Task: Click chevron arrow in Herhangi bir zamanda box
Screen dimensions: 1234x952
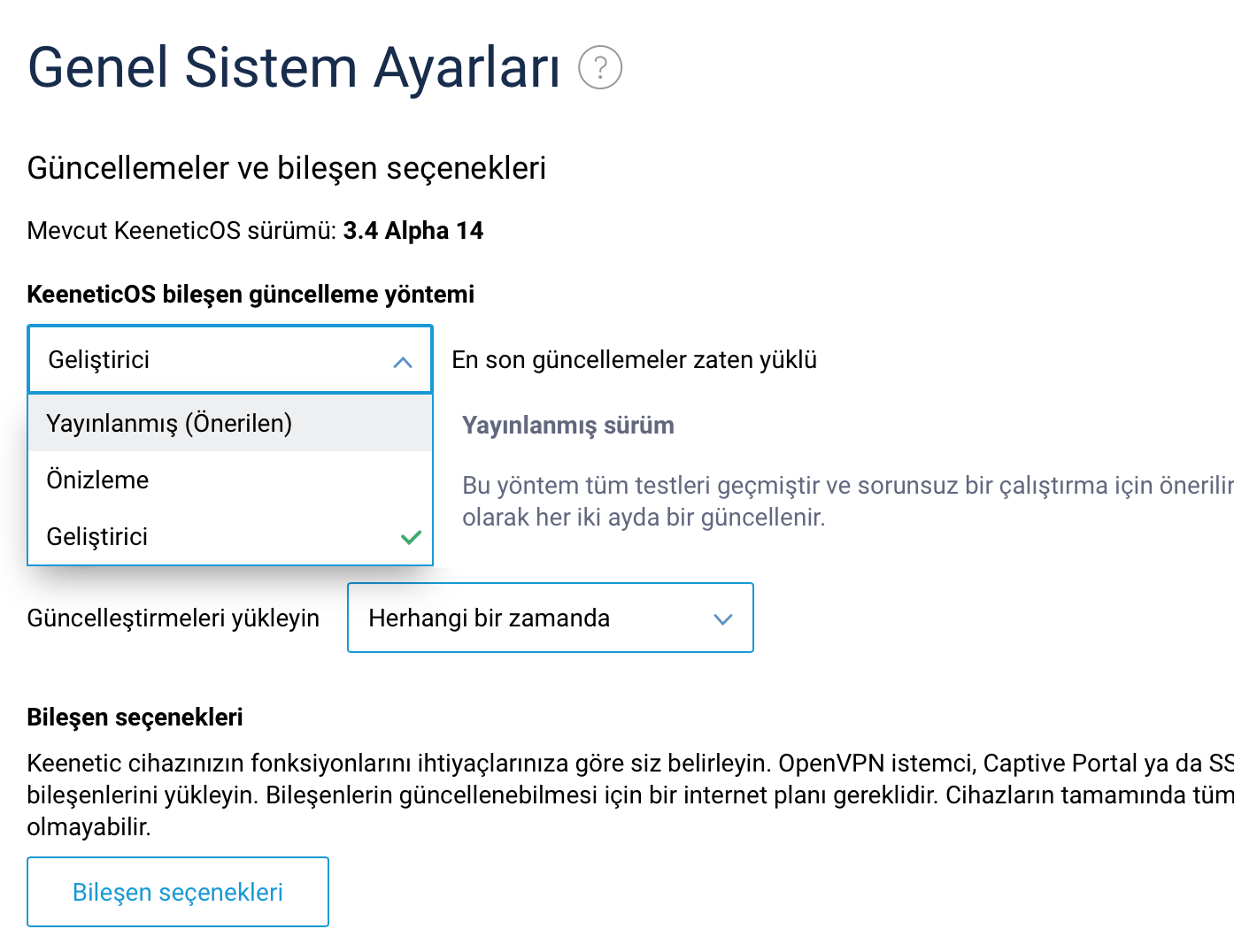Action: (723, 619)
